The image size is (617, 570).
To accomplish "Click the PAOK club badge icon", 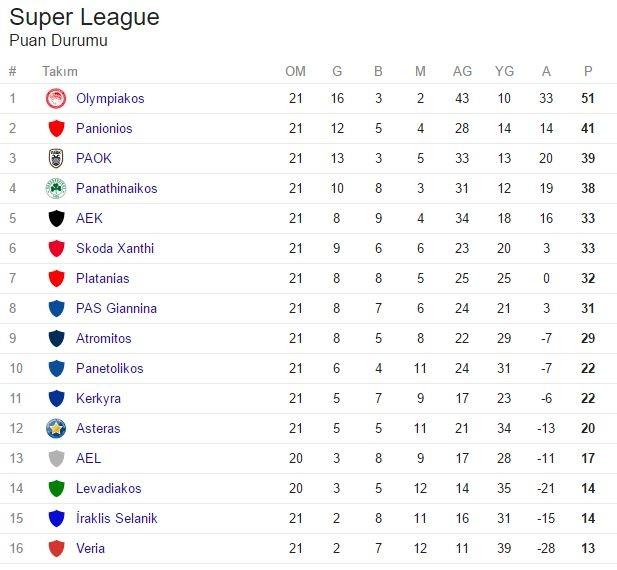I will pyautogui.click(x=56, y=159).
